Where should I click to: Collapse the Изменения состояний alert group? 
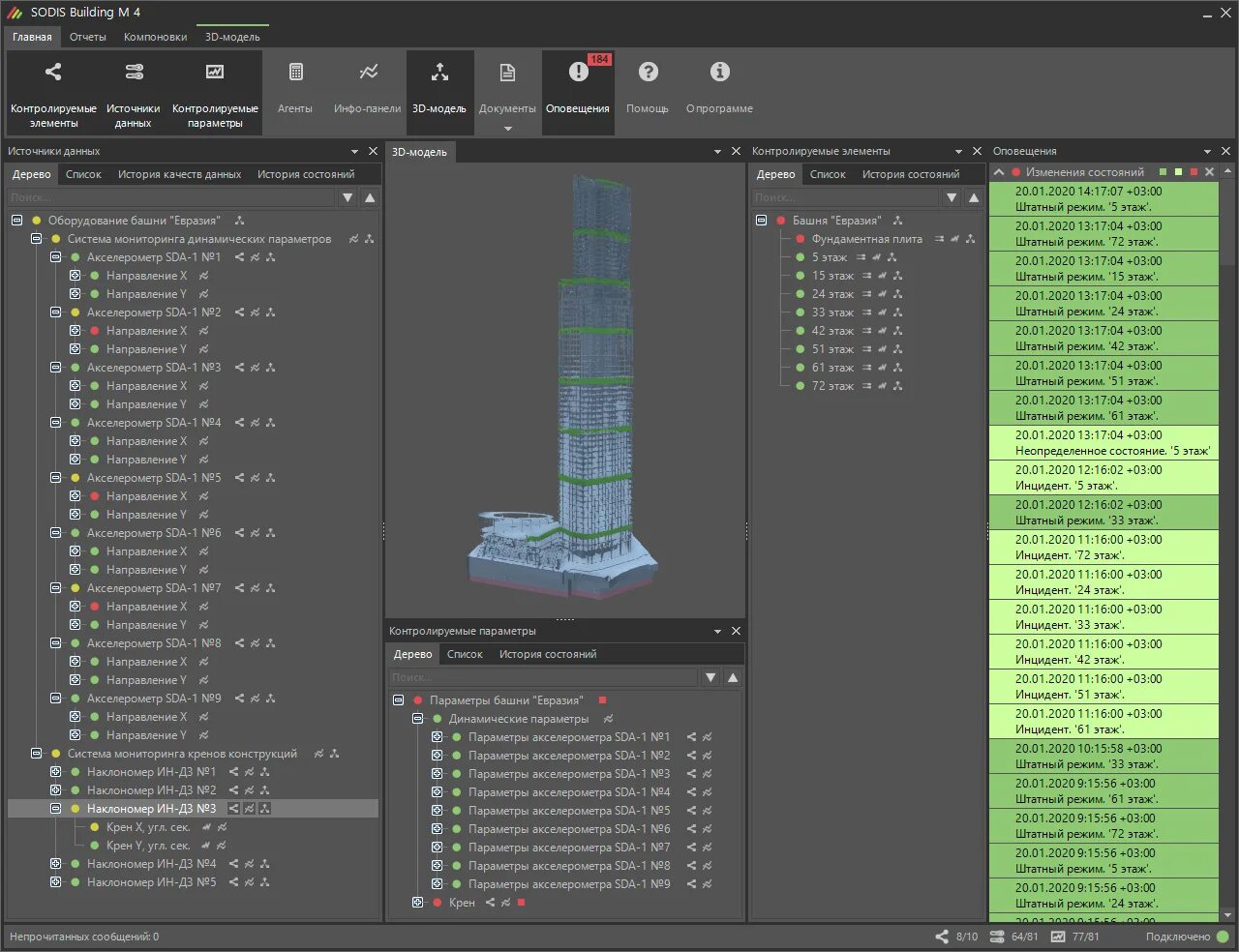pos(999,171)
